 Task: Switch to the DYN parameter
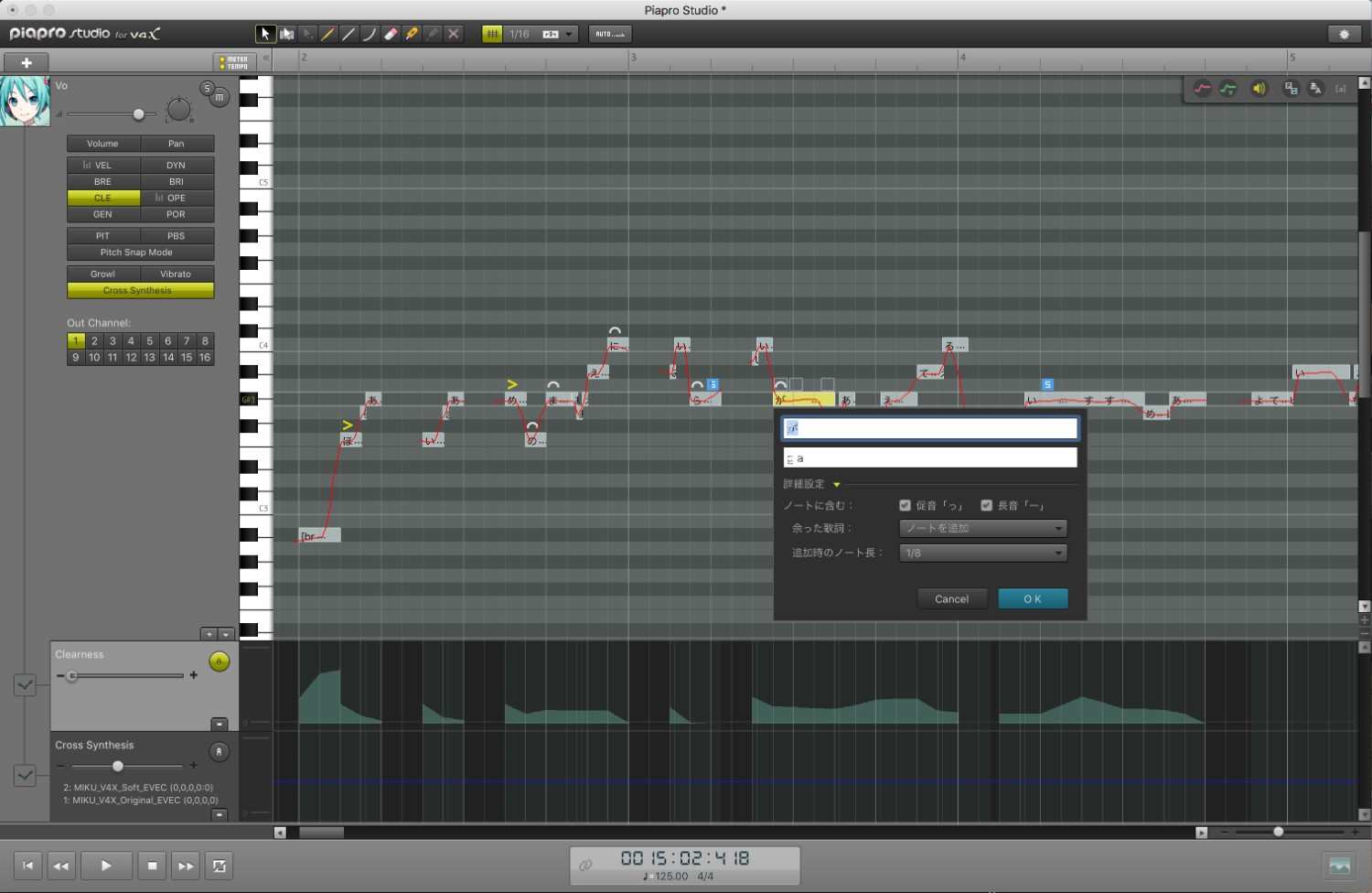(176, 165)
